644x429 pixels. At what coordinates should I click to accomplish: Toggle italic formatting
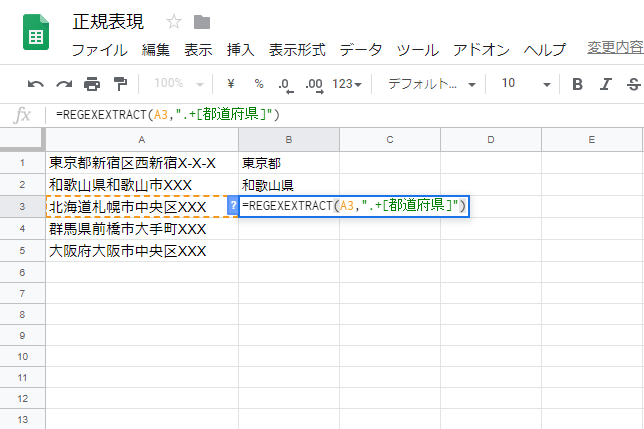[x=605, y=84]
